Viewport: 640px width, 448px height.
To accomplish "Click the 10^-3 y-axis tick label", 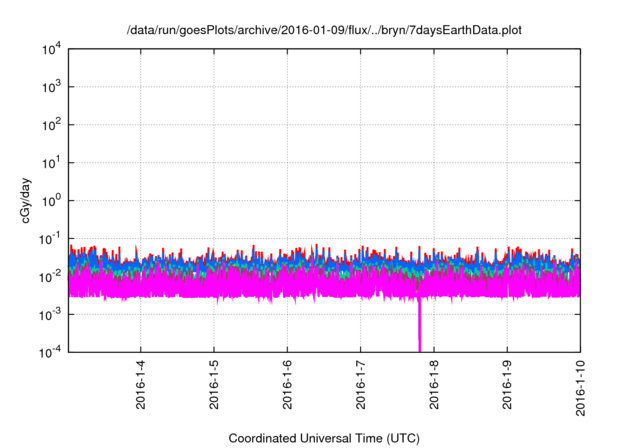I will point(50,315).
